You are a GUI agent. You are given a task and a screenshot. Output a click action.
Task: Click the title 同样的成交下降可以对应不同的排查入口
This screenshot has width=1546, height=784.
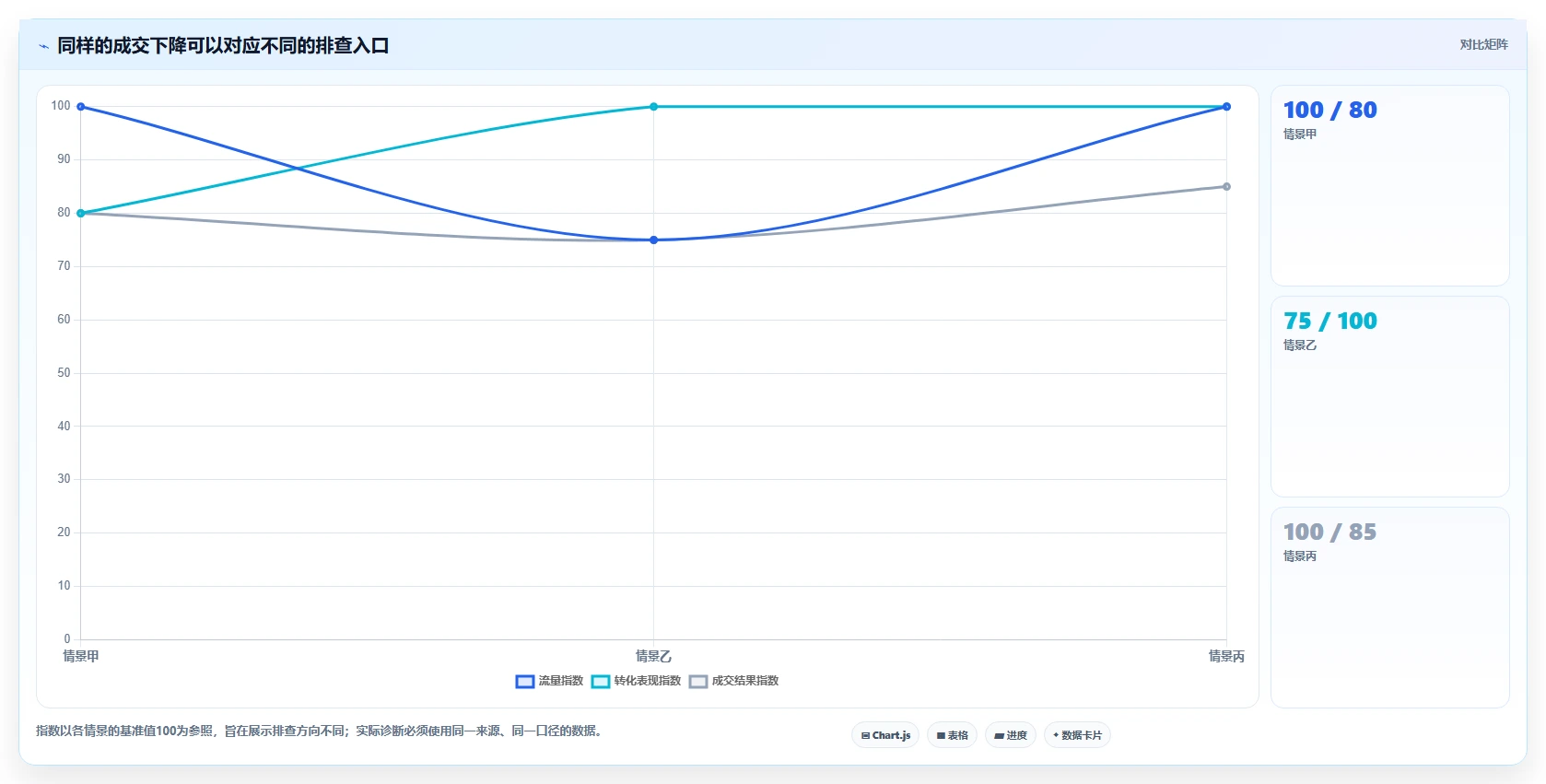coord(223,45)
